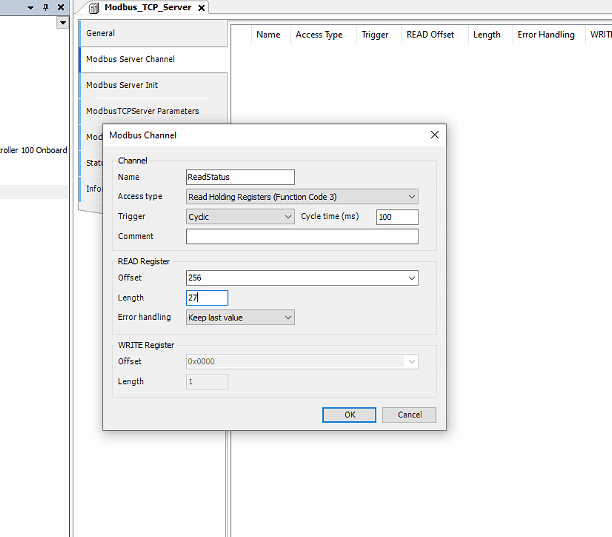Click the Access Type column header
612x537 pixels.
(x=319, y=35)
